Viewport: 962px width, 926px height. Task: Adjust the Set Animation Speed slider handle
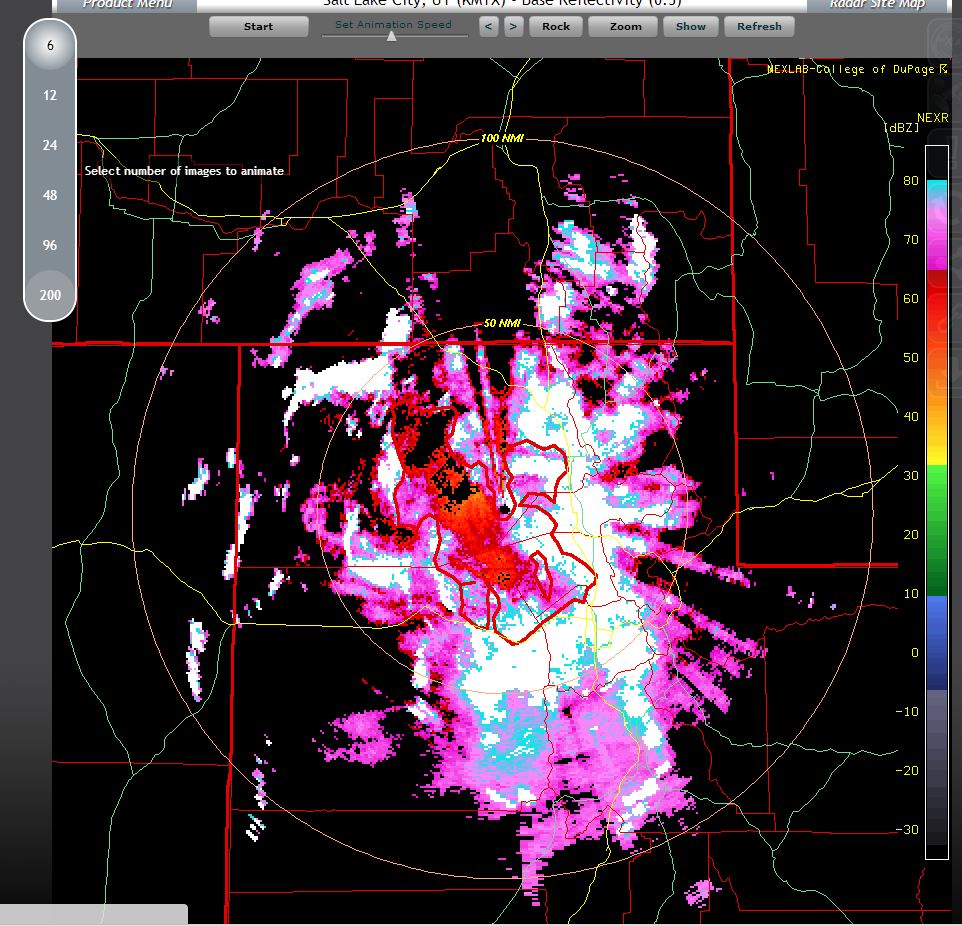pyautogui.click(x=392, y=36)
